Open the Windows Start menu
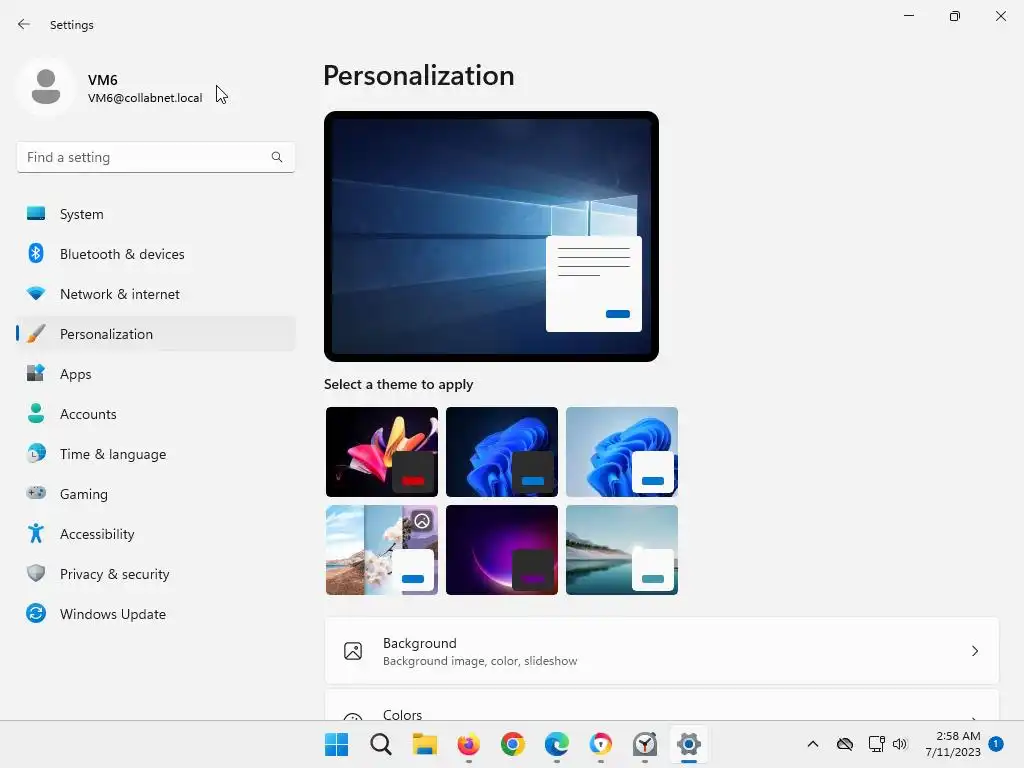Image resolution: width=1024 pixels, height=768 pixels. pyautogui.click(x=337, y=744)
